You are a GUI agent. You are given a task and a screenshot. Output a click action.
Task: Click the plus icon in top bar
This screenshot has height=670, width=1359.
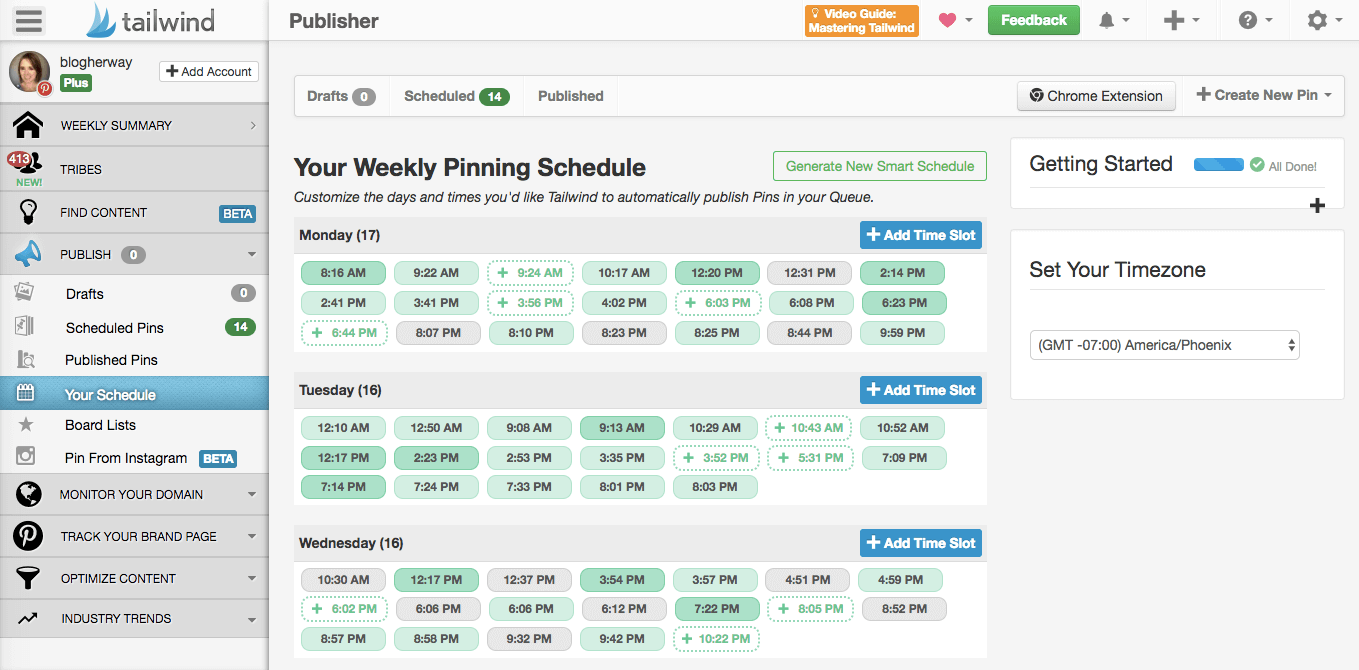tap(1174, 20)
